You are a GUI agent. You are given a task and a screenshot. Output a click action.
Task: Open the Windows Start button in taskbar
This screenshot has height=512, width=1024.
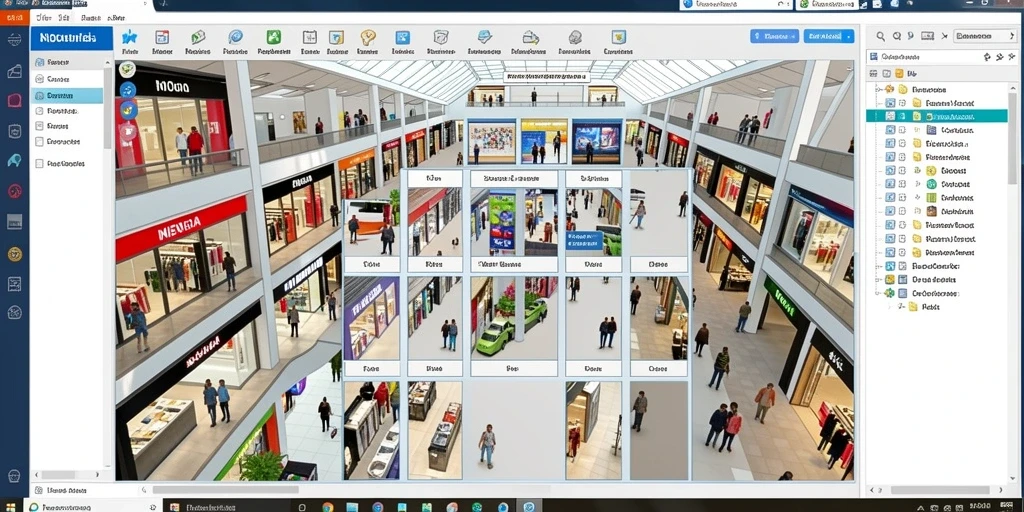[11, 506]
